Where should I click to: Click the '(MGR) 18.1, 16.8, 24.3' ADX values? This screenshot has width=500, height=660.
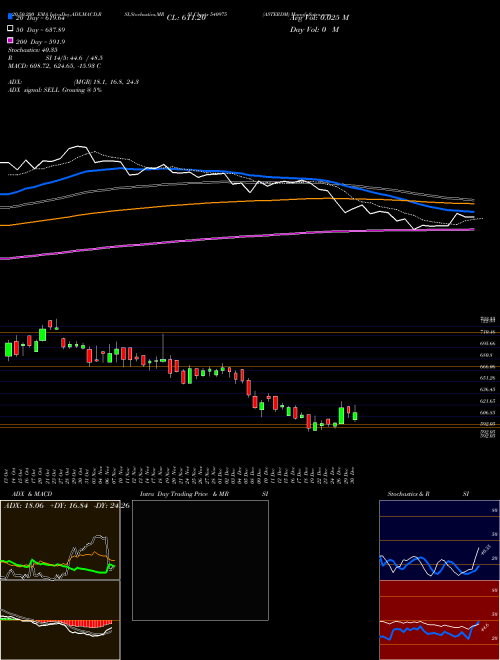tap(106, 82)
